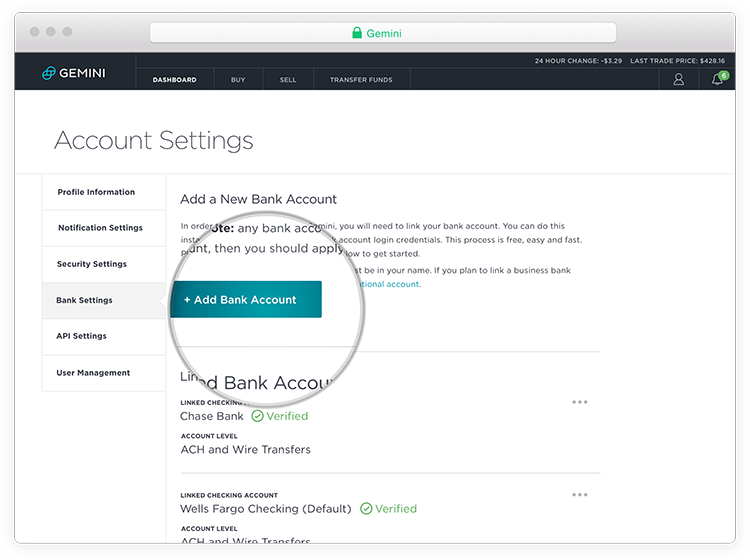Open the user profile icon

pos(678,79)
